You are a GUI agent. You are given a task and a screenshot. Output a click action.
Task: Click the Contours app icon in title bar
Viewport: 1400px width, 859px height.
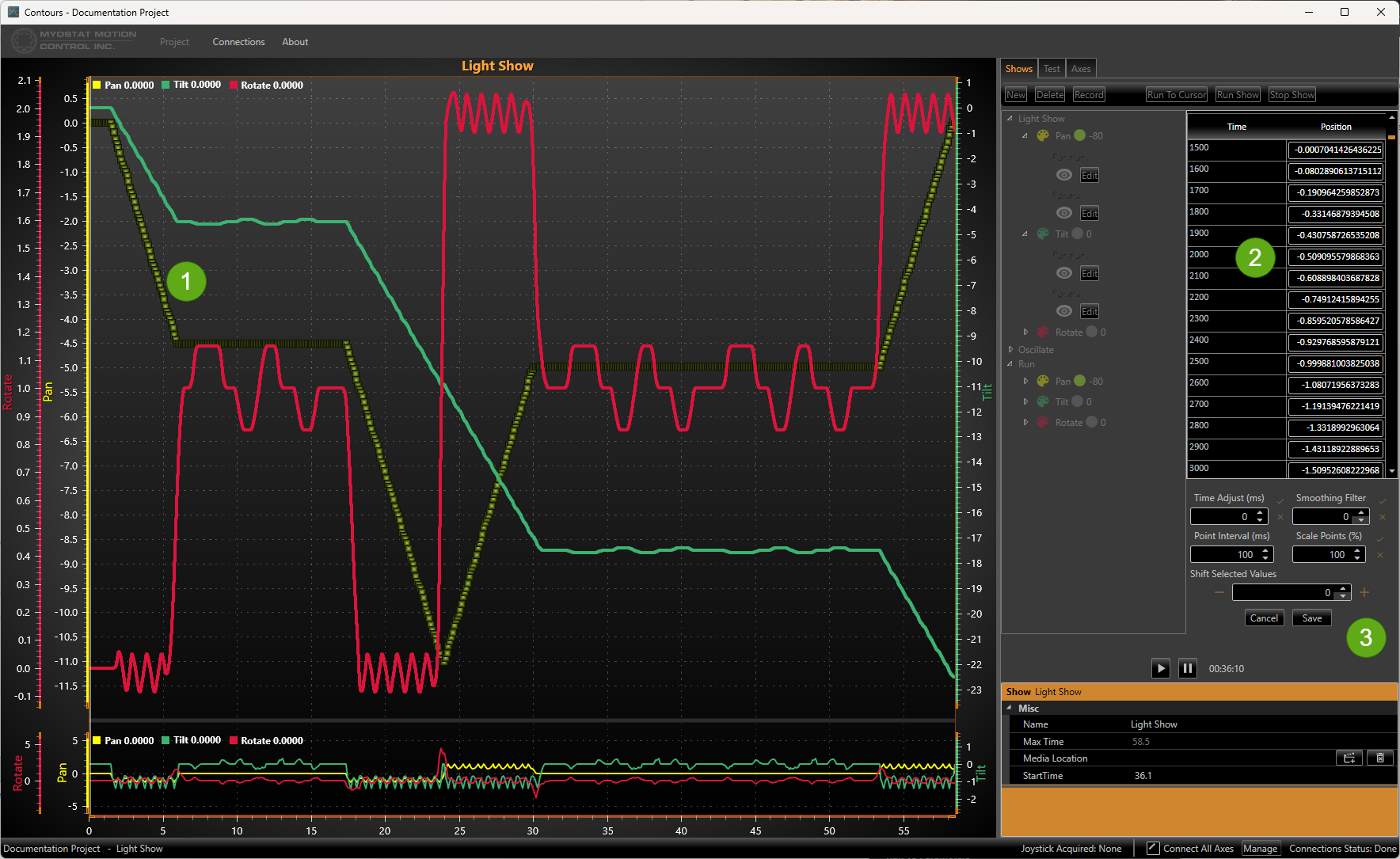point(13,12)
